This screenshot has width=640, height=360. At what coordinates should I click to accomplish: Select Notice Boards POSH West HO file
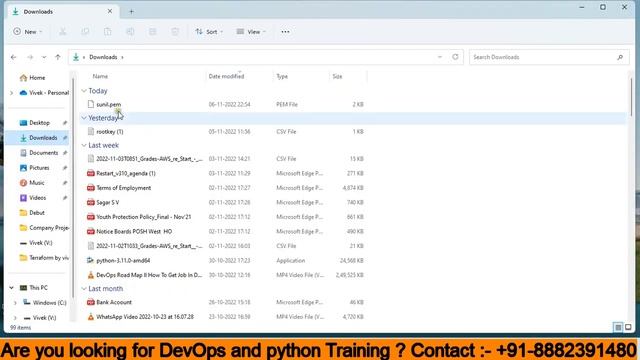[134, 231]
